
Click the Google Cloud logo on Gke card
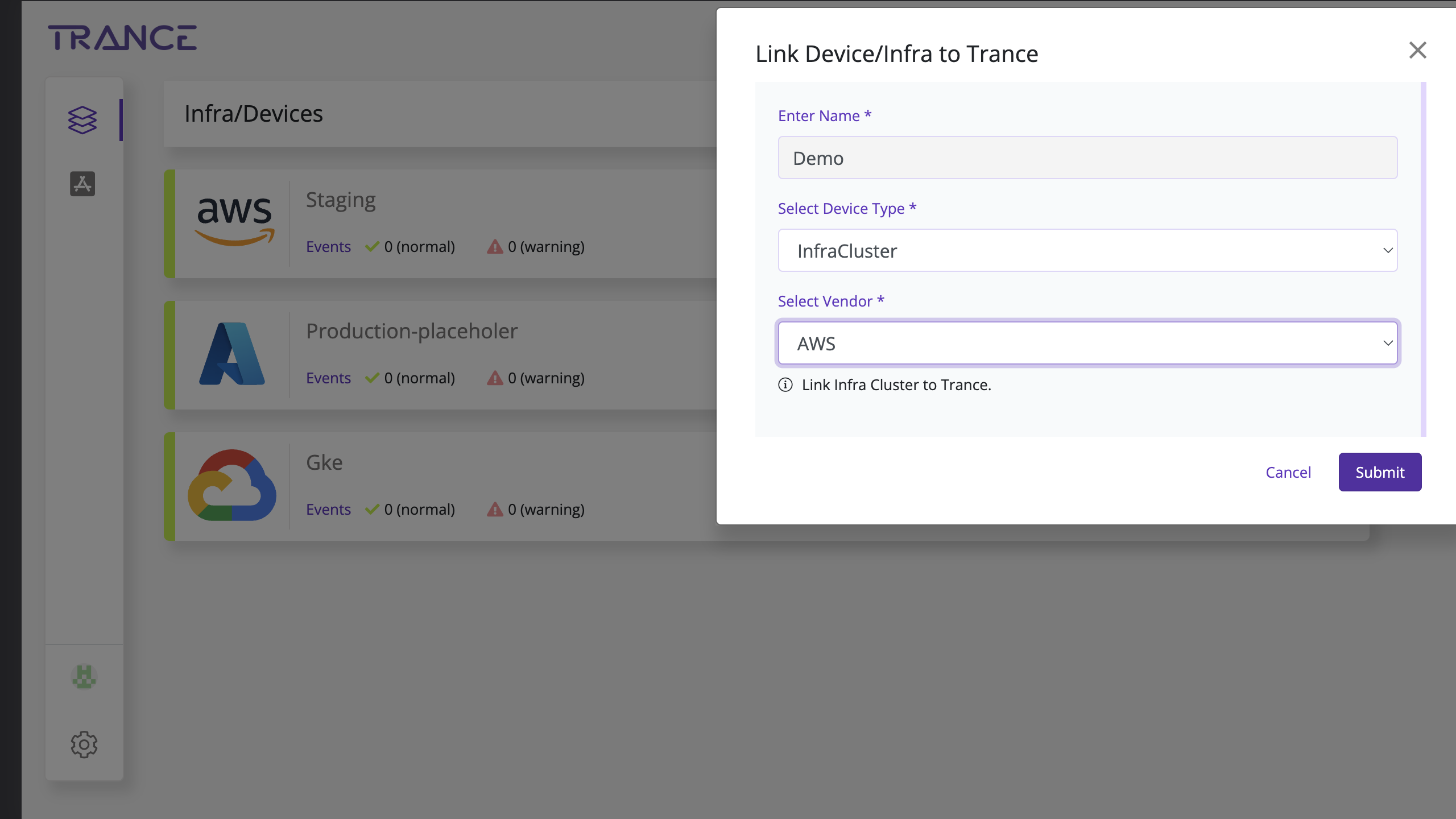232,485
